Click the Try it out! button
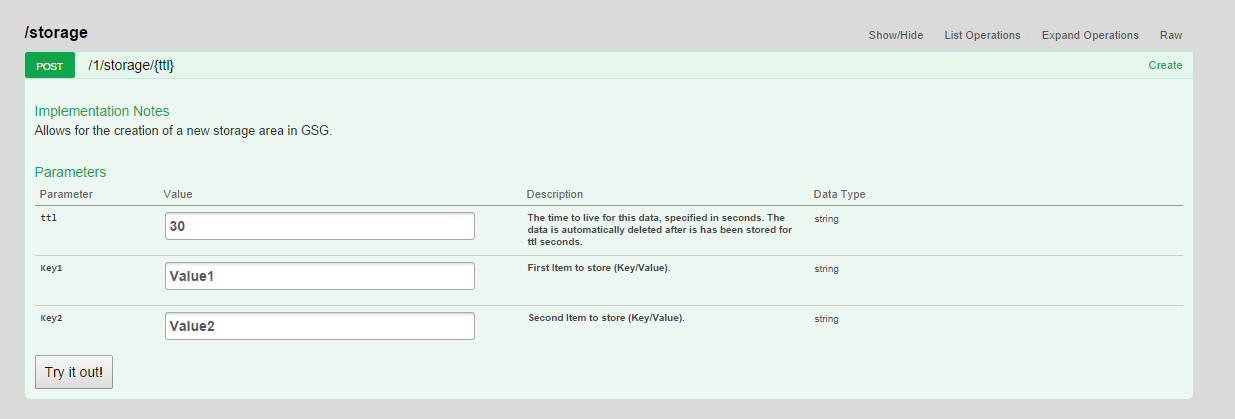 pos(74,372)
